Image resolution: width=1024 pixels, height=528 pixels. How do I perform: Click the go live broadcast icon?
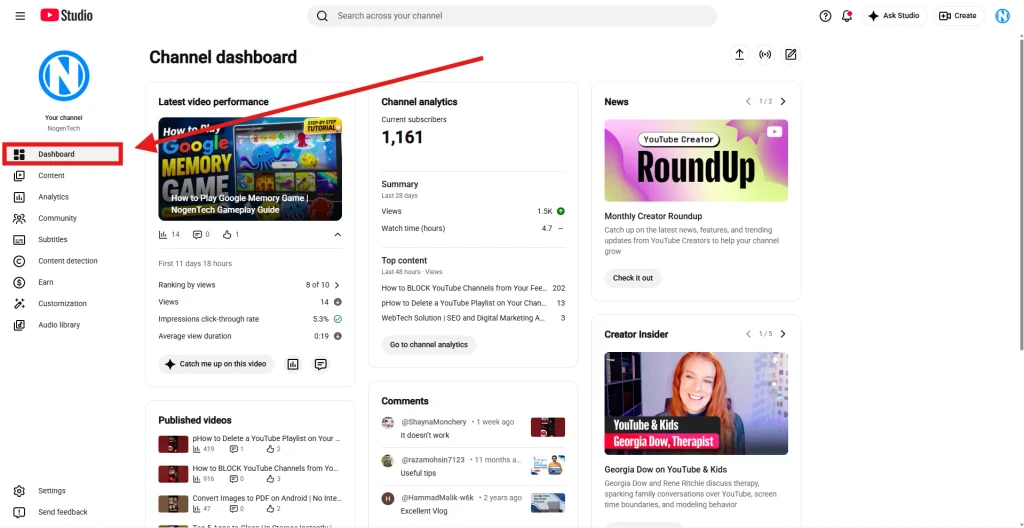[765, 55]
